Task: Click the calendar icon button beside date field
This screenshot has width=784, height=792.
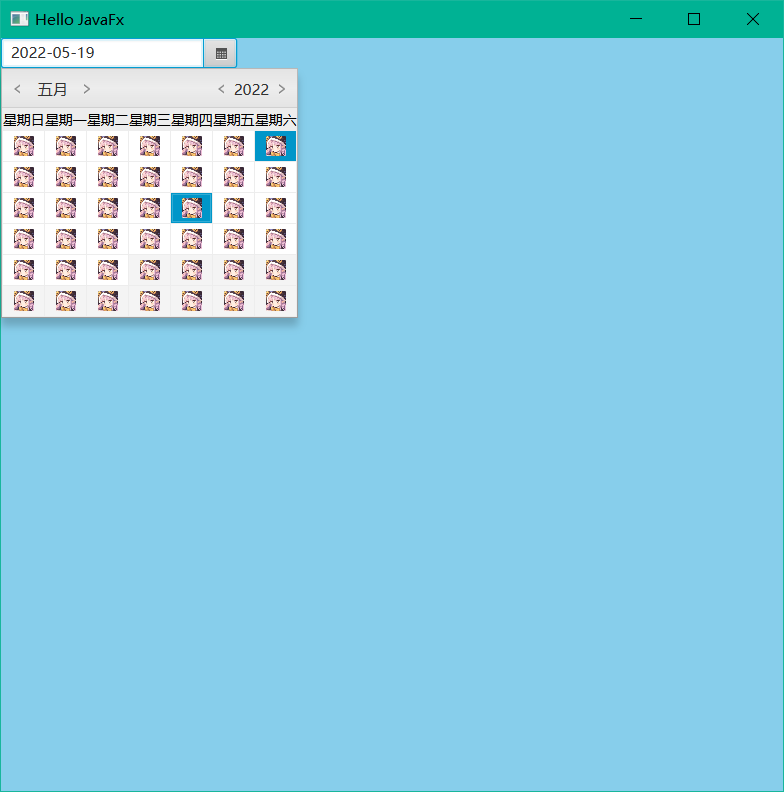Action: [x=220, y=53]
